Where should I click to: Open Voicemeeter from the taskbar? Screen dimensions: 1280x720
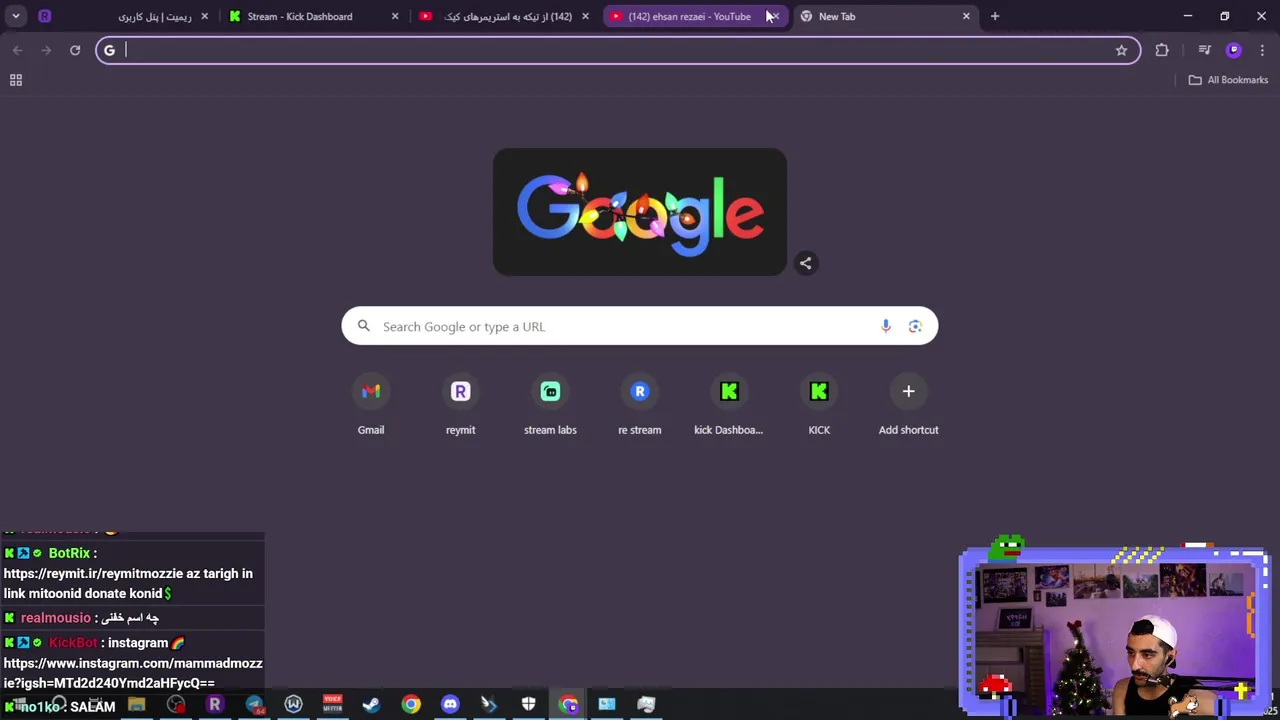tap(332, 705)
